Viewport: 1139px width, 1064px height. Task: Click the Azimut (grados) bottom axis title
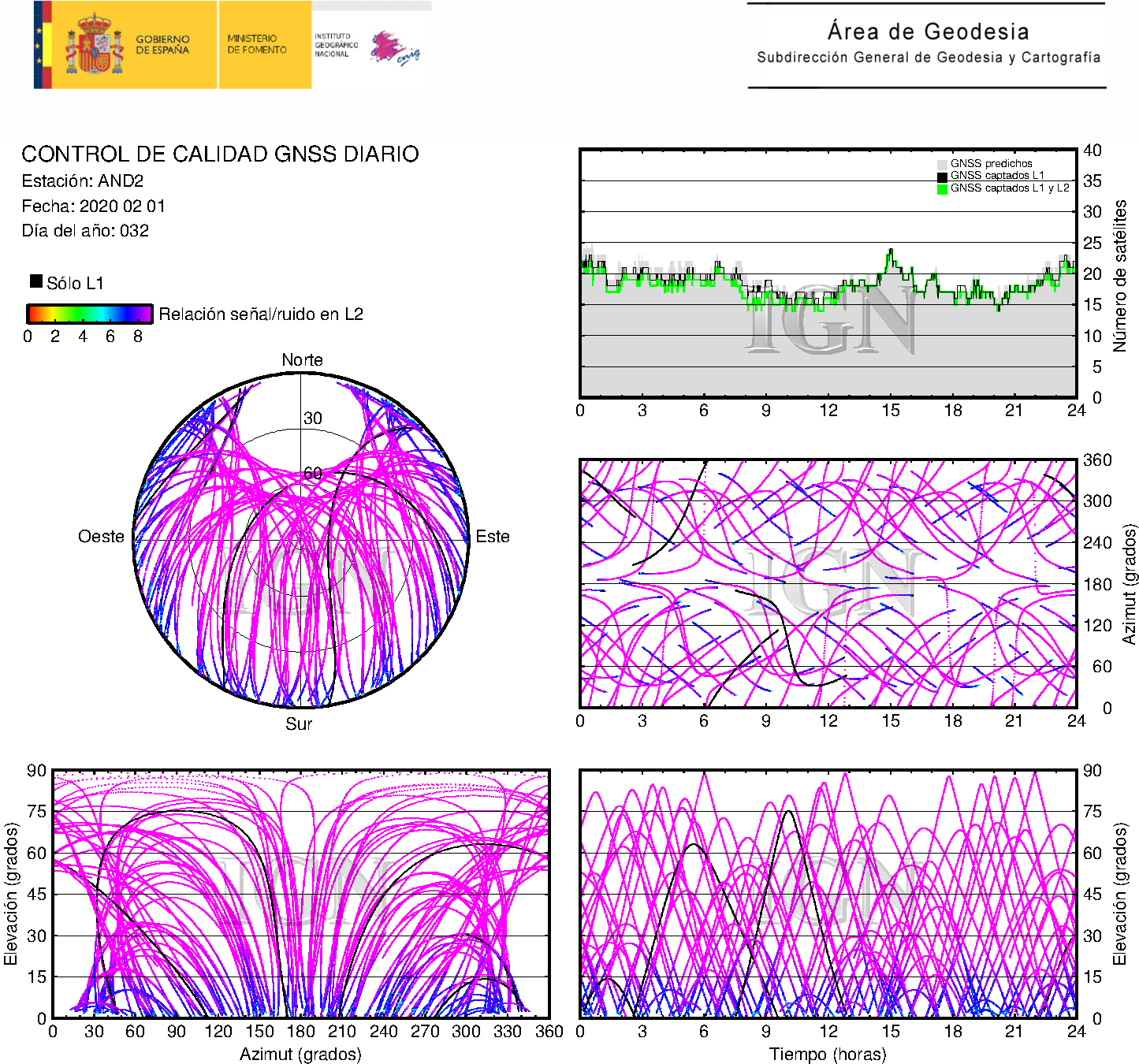pyautogui.click(x=300, y=1054)
